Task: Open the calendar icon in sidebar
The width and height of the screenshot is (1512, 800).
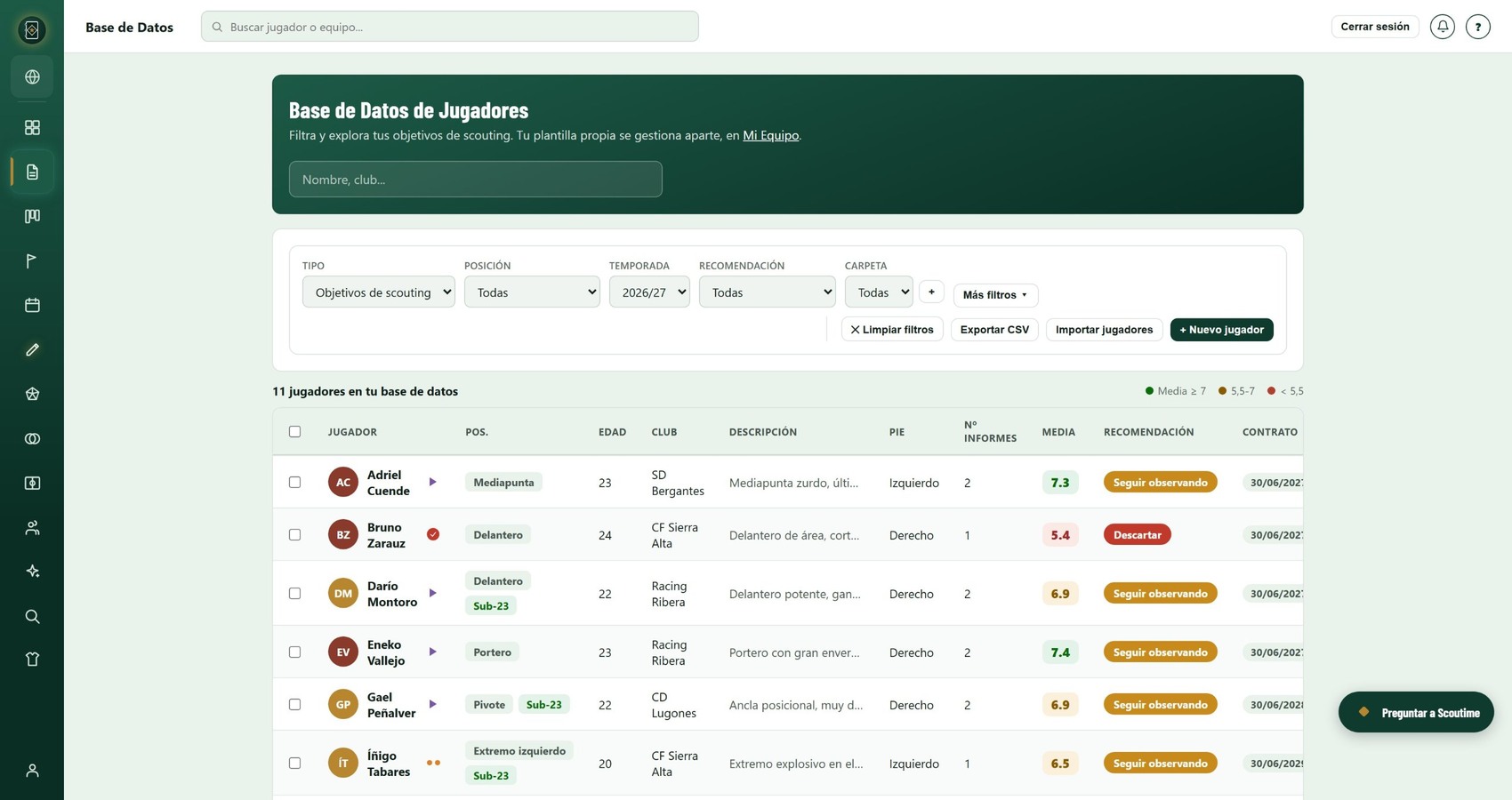Action: tap(32, 305)
